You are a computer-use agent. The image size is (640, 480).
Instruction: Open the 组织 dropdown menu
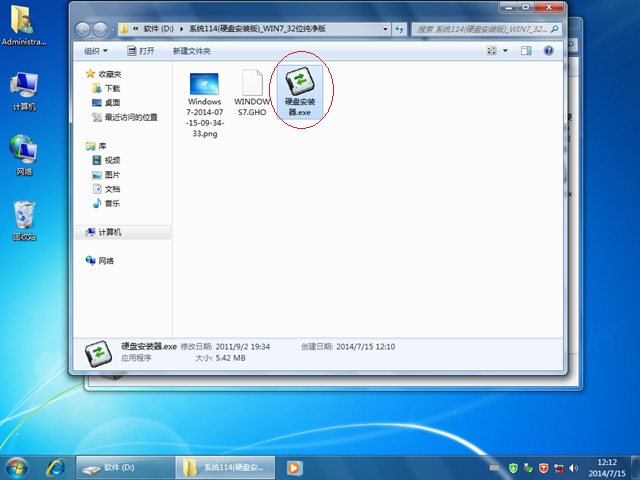[x=95, y=50]
